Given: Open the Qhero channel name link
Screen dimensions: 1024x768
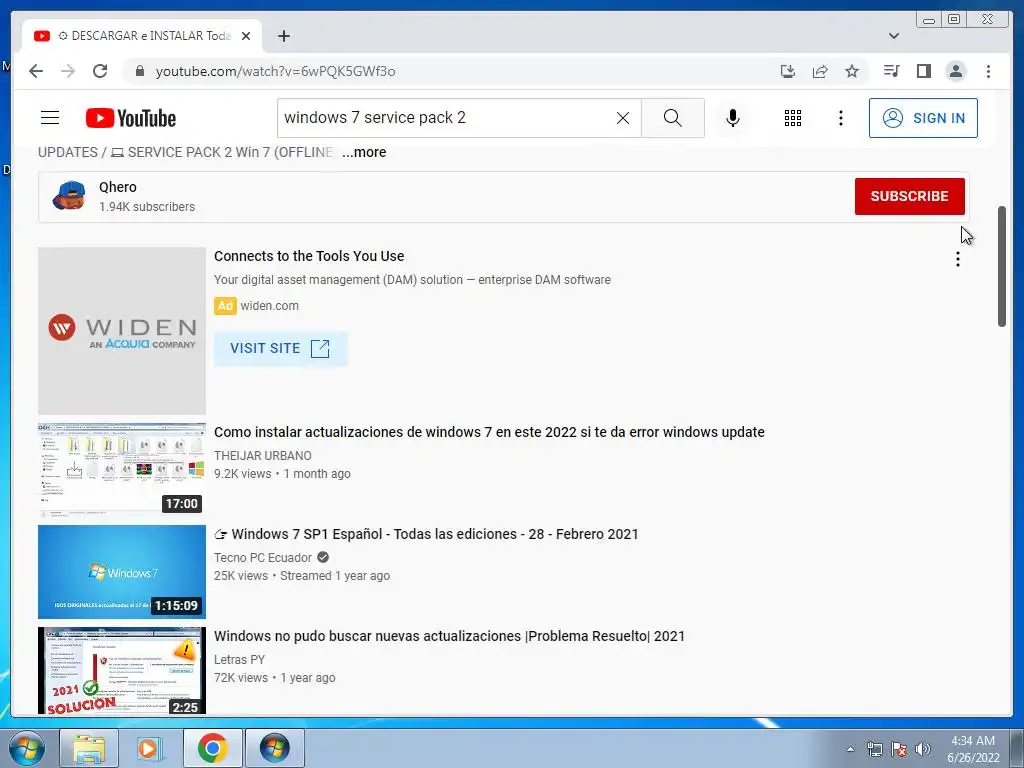Looking at the screenshot, I should click(118, 187).
